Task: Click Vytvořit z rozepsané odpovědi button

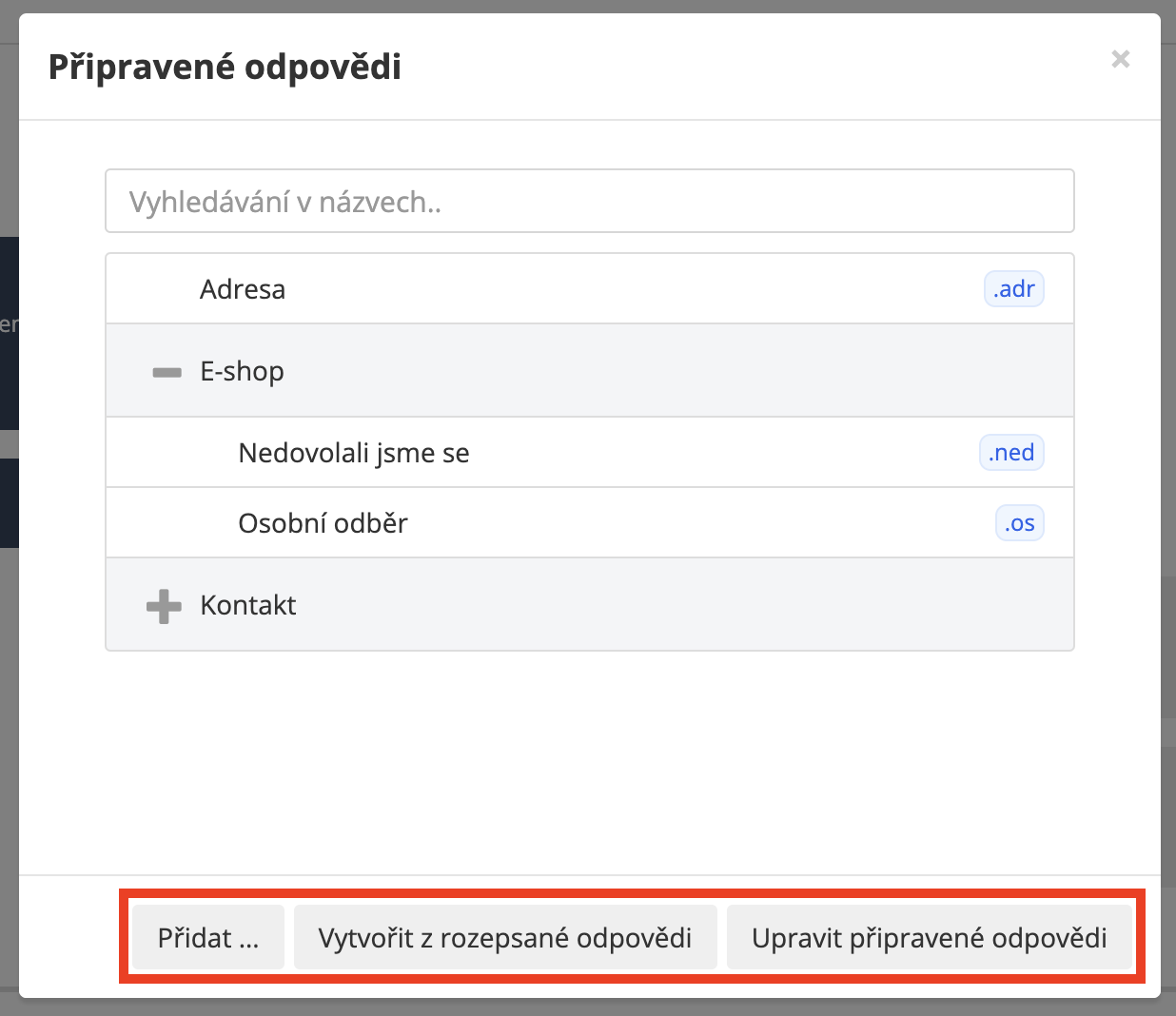Action: 505,938
